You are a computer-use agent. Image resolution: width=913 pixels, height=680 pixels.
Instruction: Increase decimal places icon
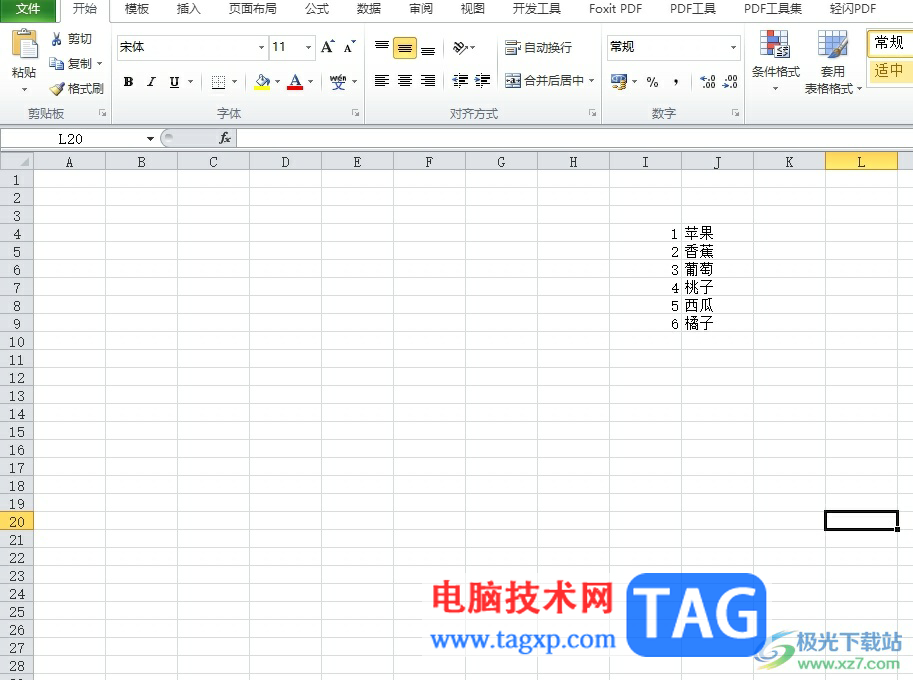coord(708,82)
